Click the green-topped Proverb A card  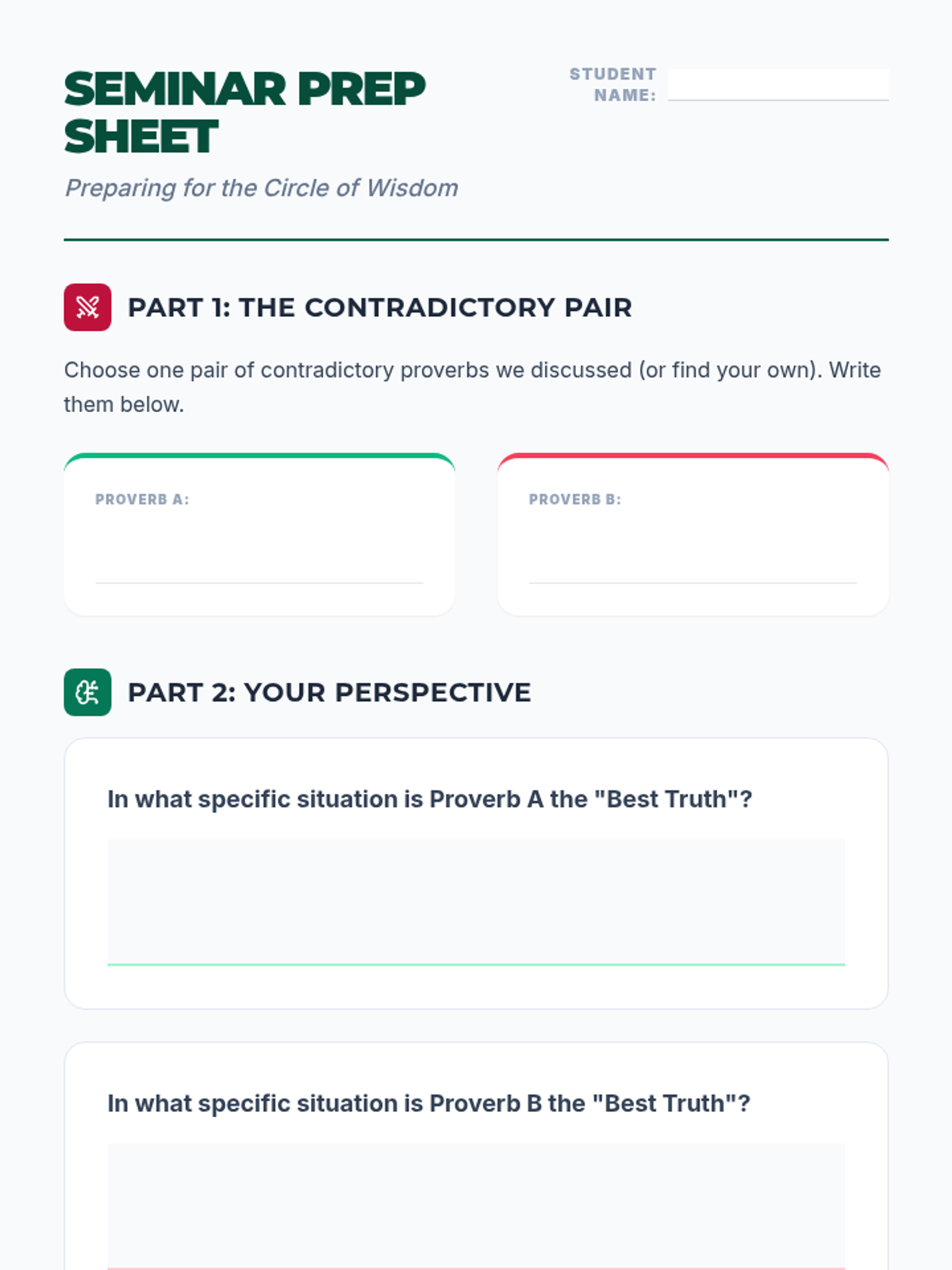259,534
